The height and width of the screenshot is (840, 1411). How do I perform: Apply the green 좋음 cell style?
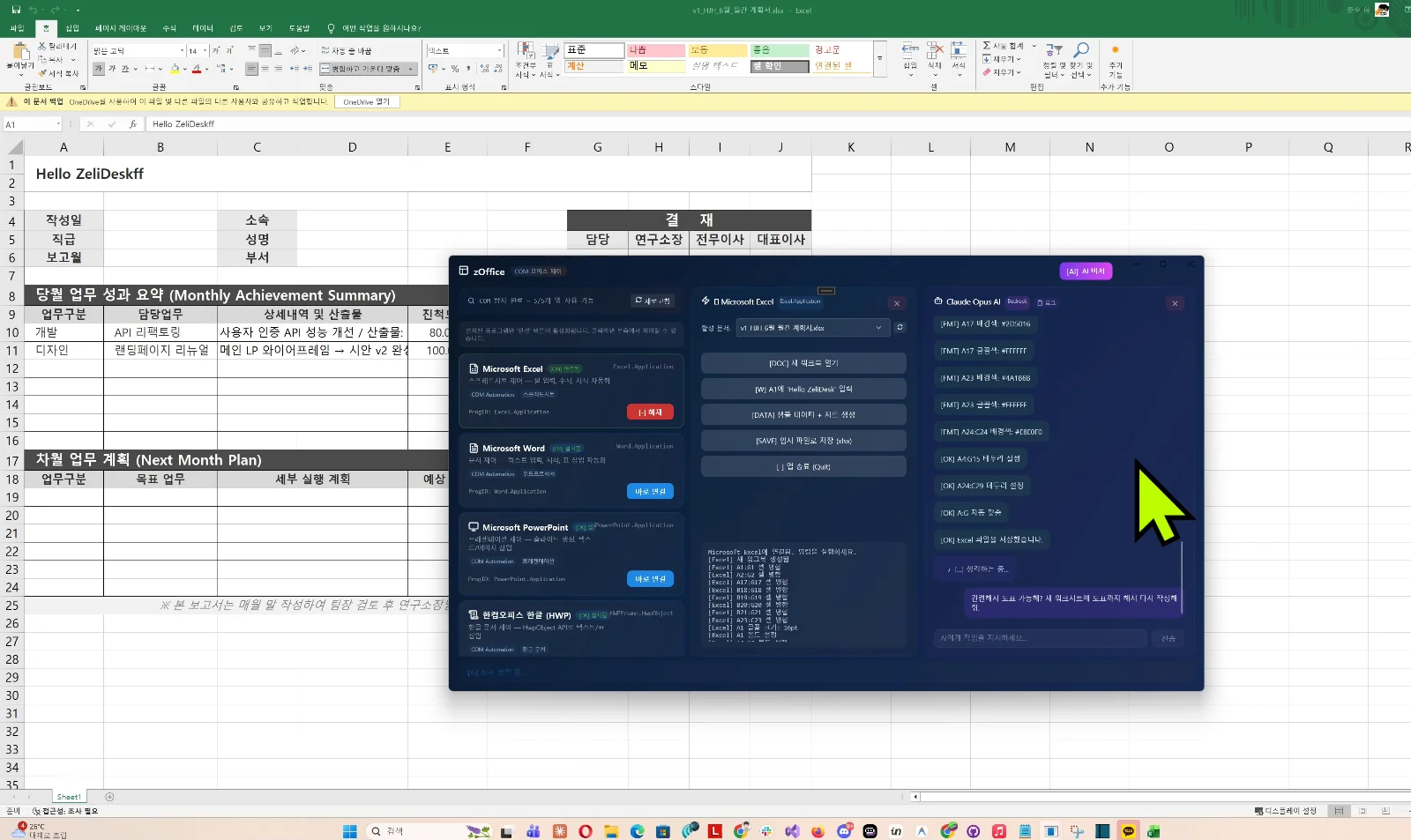pyautogui.click(x=780, y=50)
